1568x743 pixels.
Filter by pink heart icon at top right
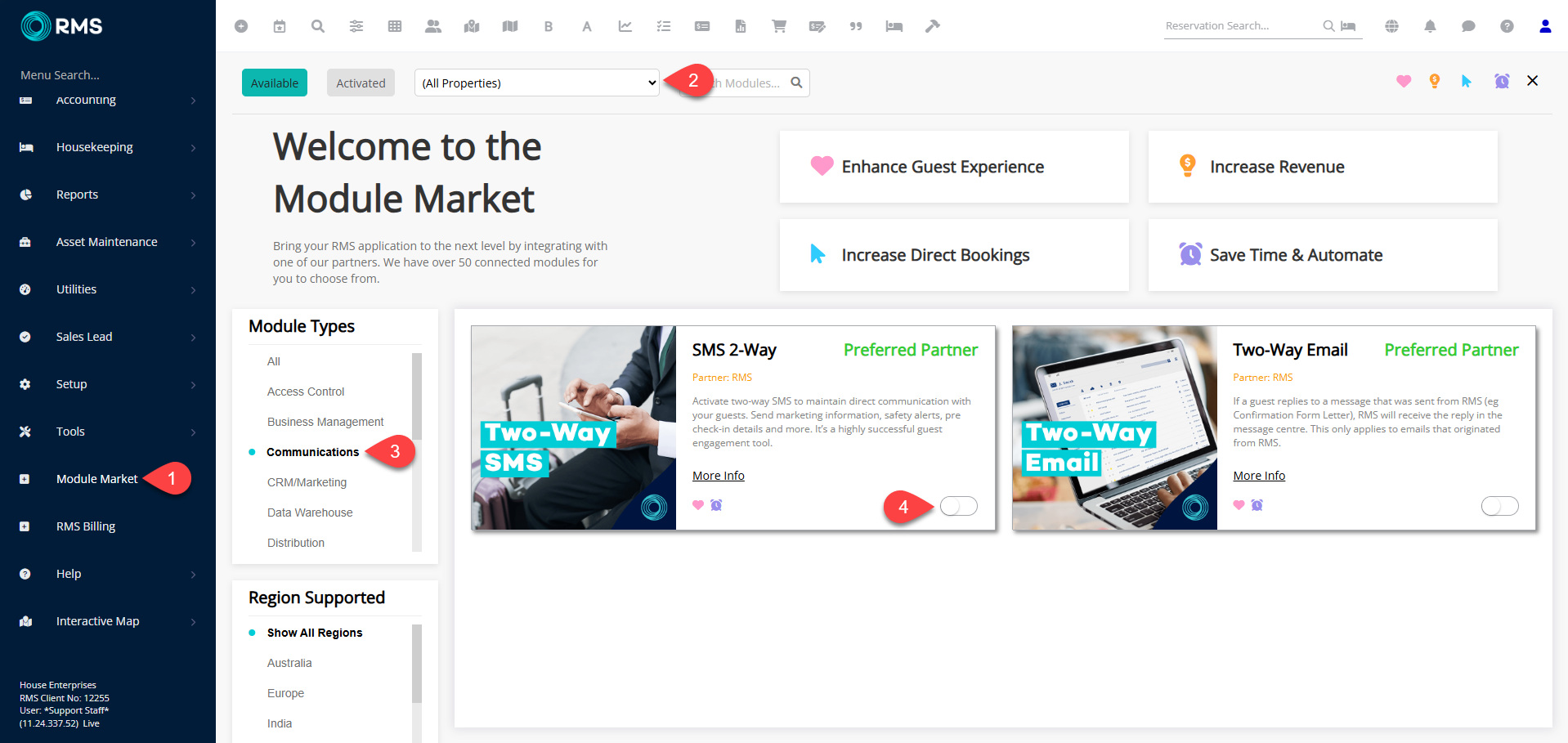pyautogui.click(x=1404, y=81)
